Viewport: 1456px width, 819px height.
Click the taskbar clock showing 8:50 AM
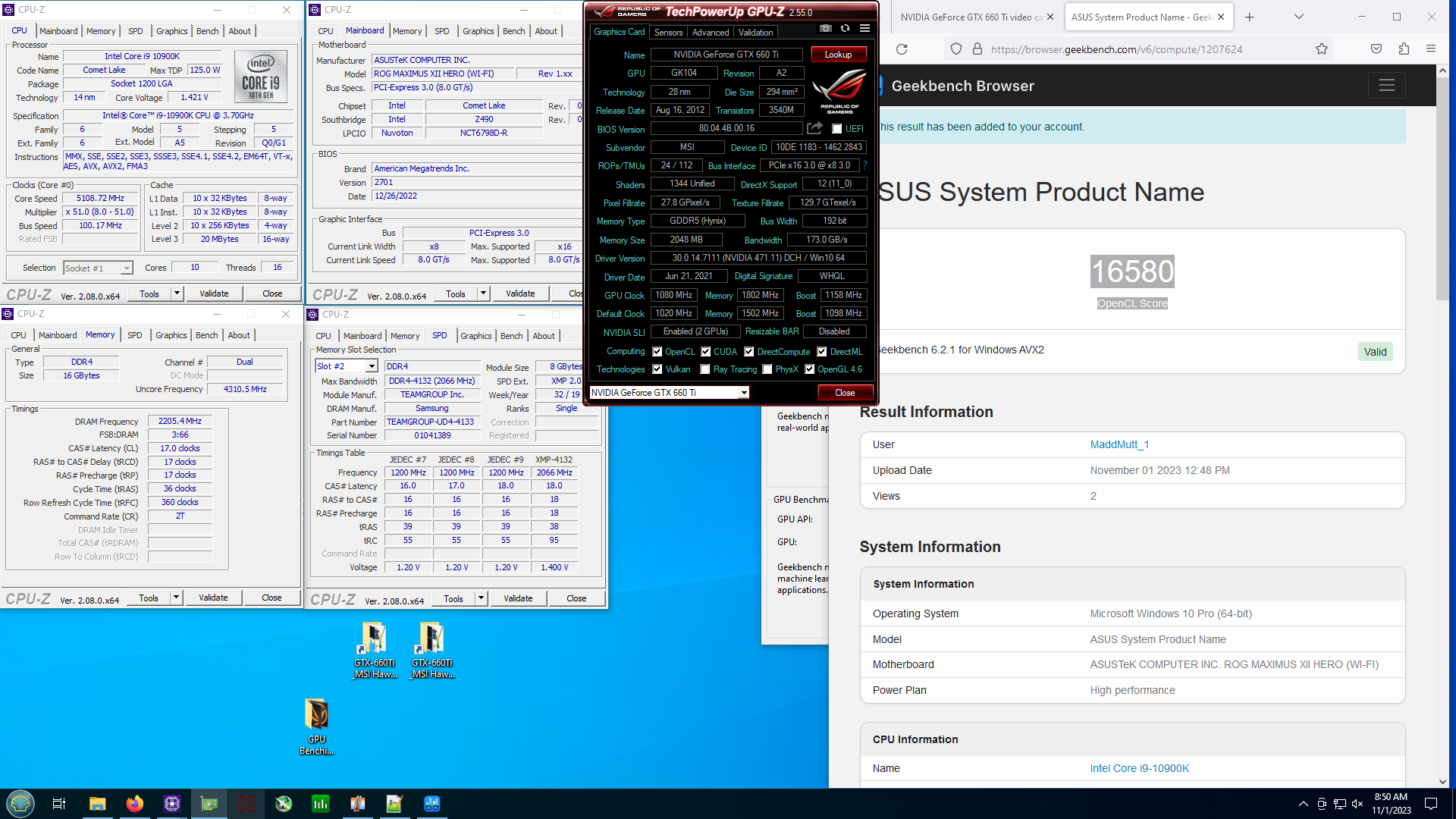pyautogui.click(x=1391, y=804)
